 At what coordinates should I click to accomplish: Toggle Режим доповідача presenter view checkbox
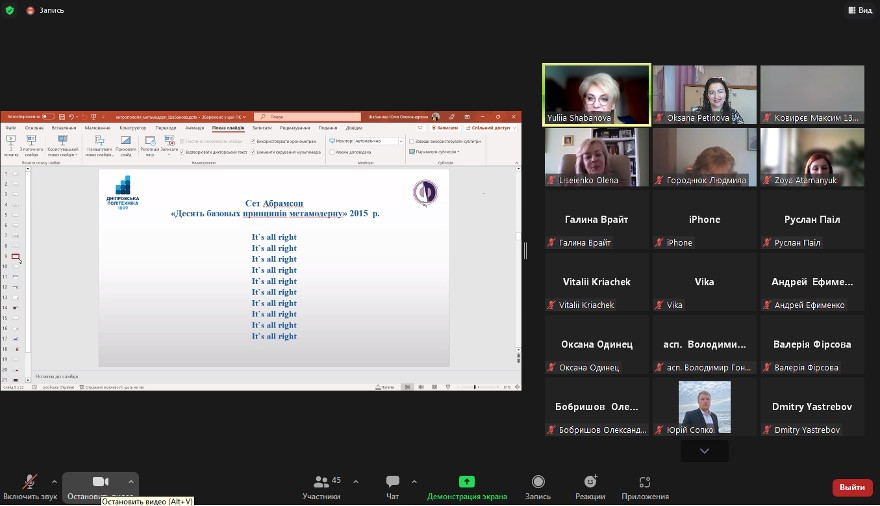(332, 152)
